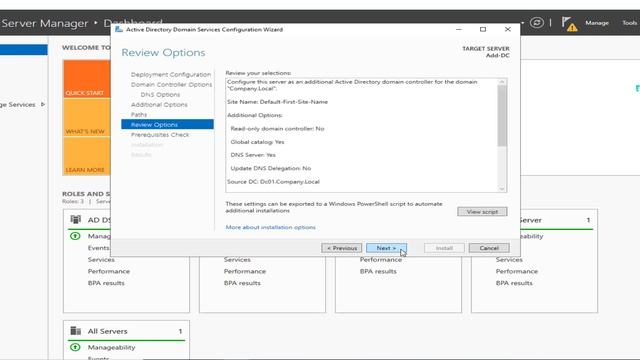Click All Servers manageability green status icon
This screenshot has height=360, width=640.
[75, 347]
